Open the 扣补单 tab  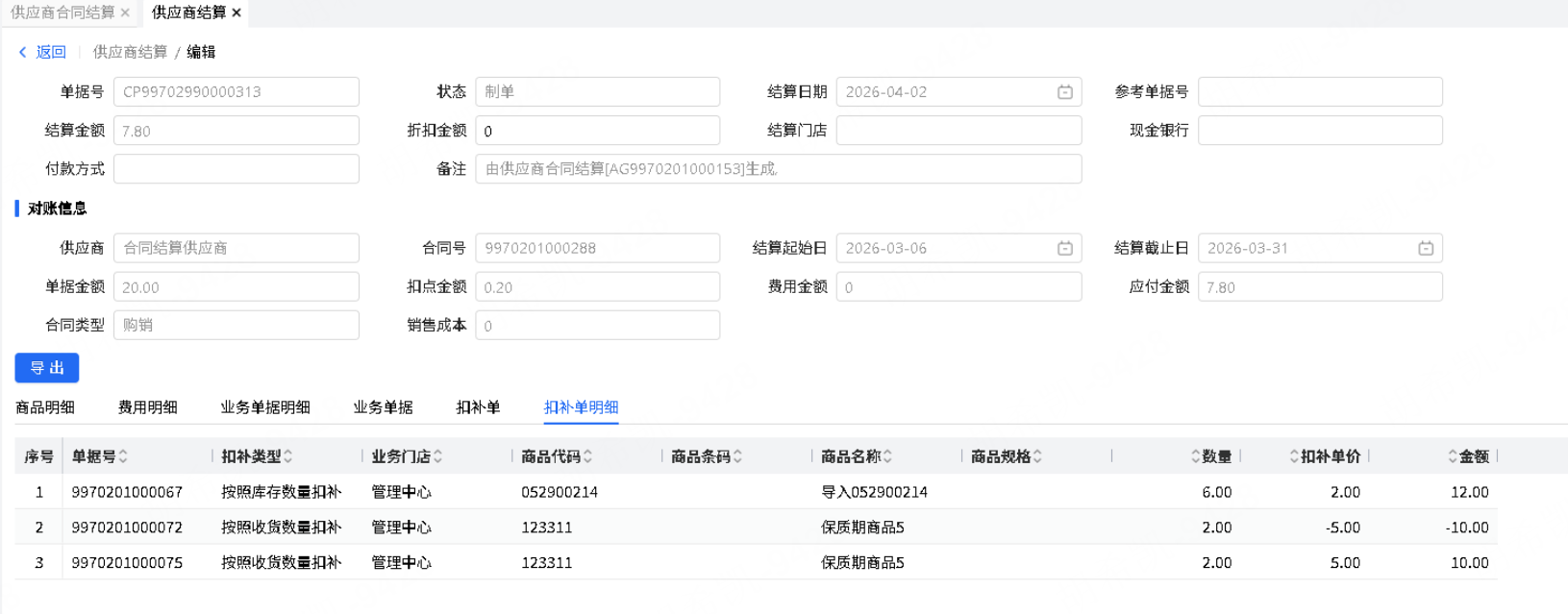(478, 407)
